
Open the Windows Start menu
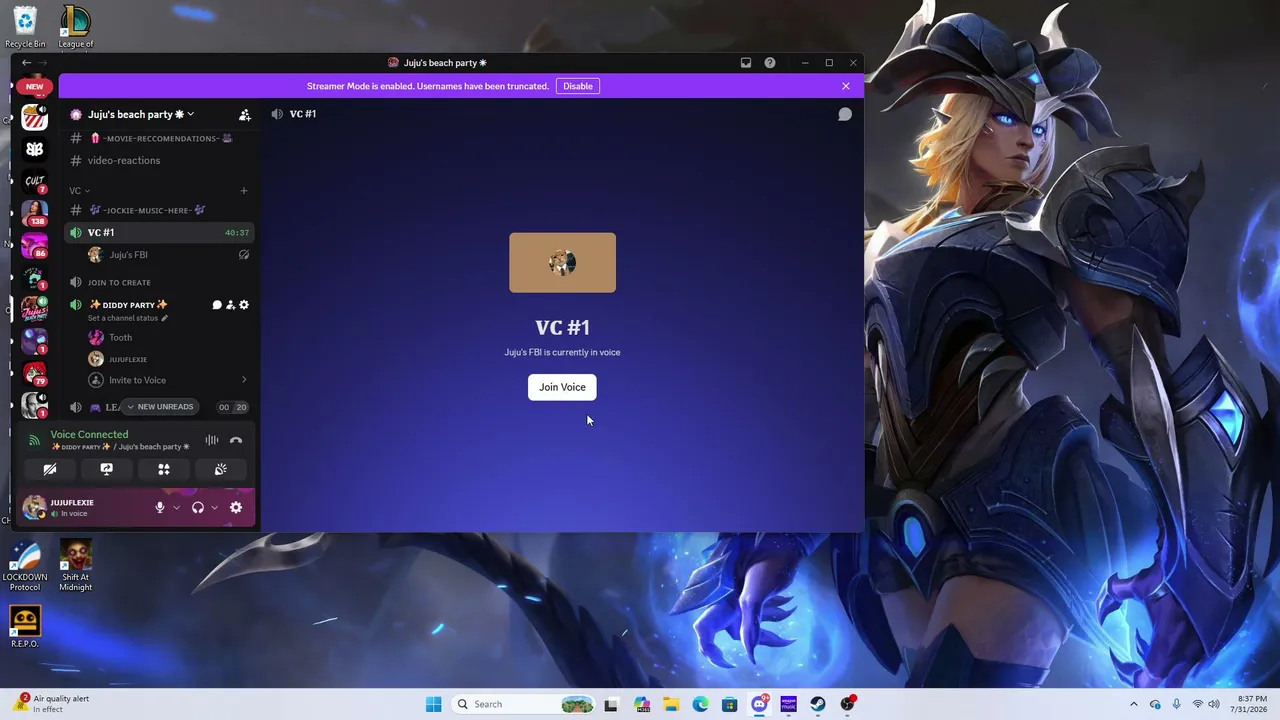point(433,704)
